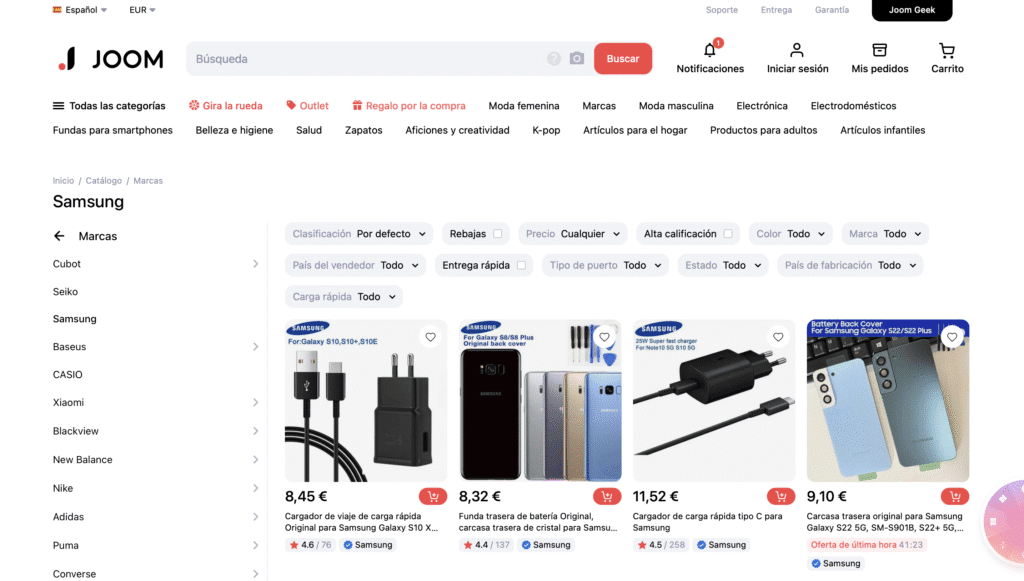Click inside the Búsqueda search field
Viewport: 1024px width, 581px height.
(365, 59)
